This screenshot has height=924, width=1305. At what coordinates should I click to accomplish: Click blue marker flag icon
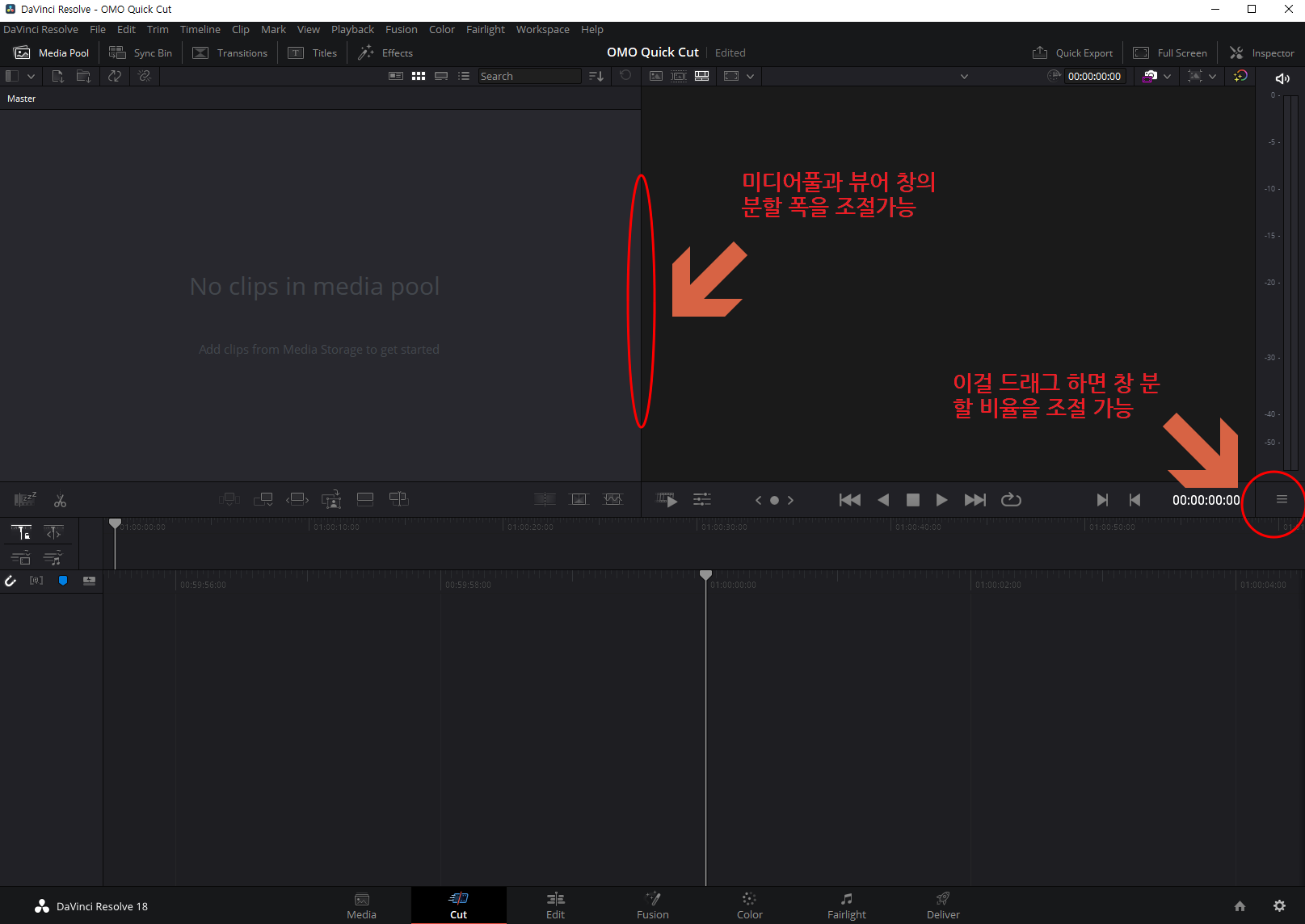[x=63, y=581]
